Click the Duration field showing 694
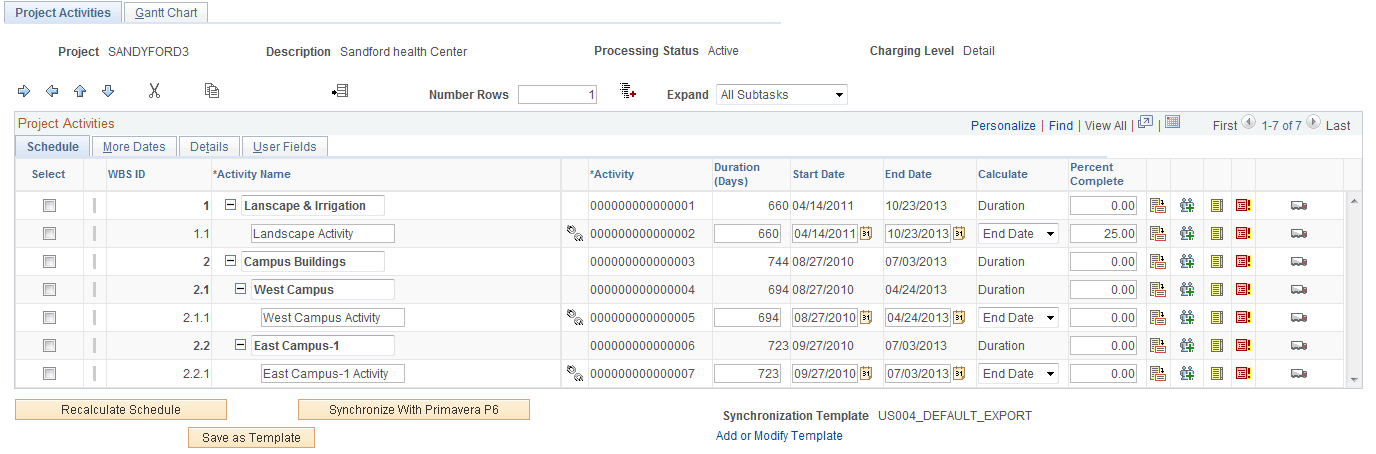Image resolution: width=1376 pixels, height=454 pixels. 748,317
